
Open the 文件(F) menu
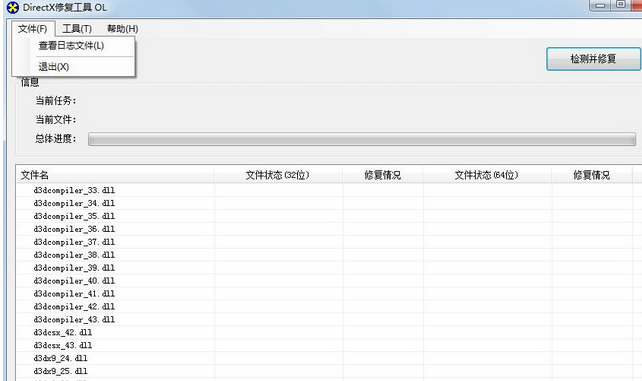click(x=33, y=29)
